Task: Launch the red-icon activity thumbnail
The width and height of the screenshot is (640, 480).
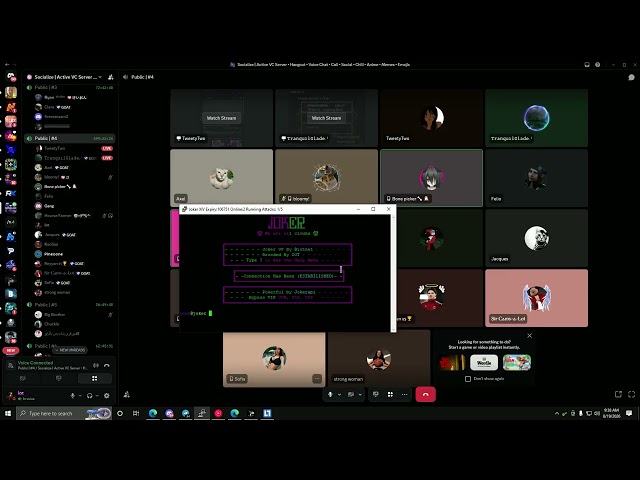Action: click(452, 362)
